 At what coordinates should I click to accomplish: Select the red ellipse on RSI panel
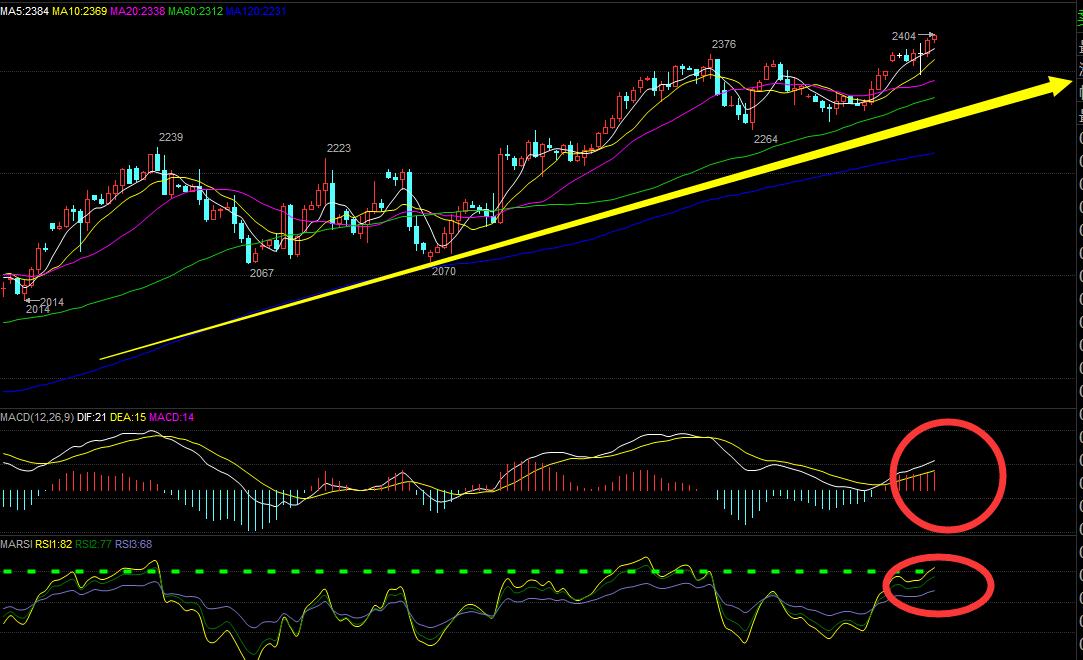tap(938, 582)
